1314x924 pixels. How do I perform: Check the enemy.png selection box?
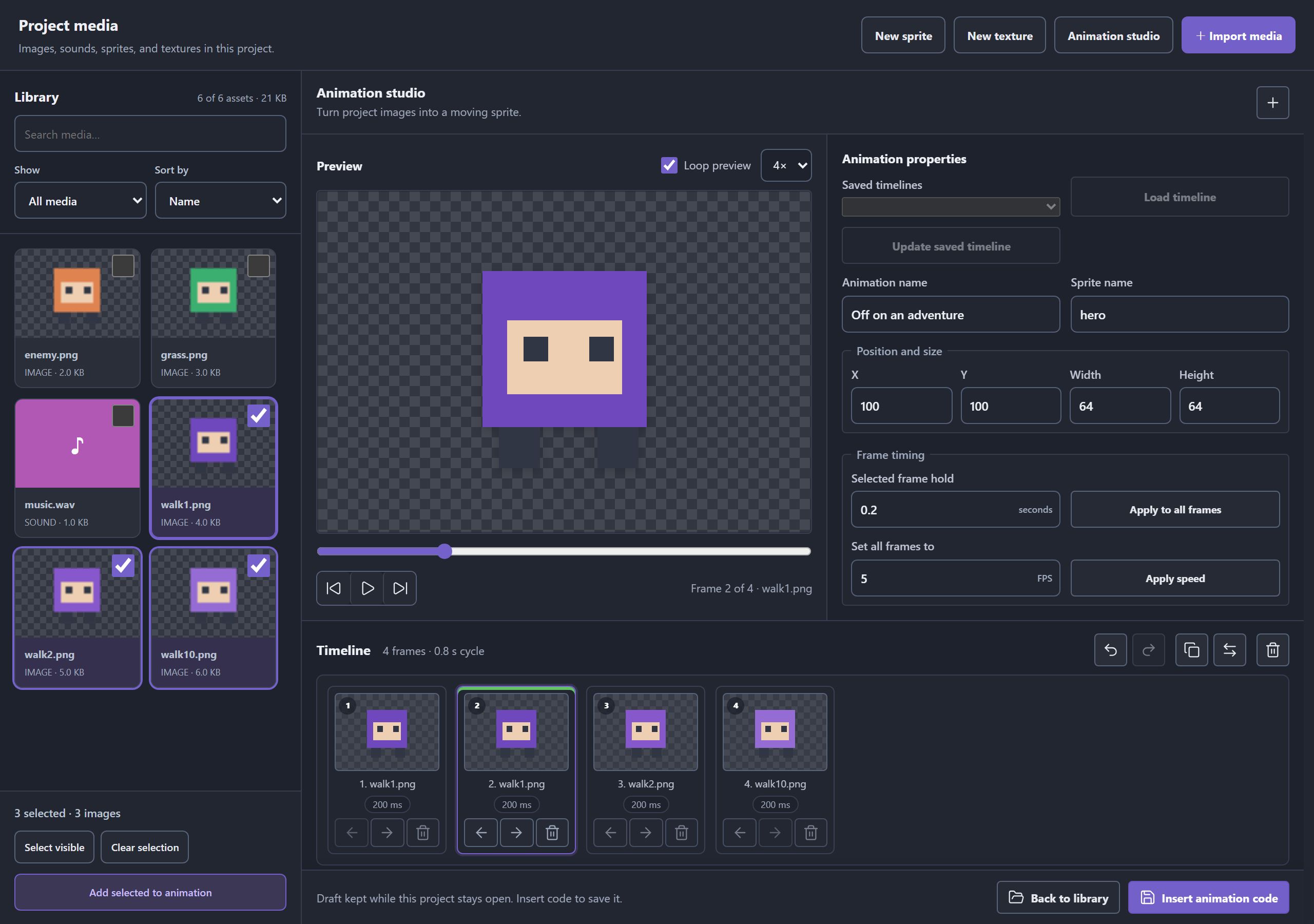[x=123, y=265]
